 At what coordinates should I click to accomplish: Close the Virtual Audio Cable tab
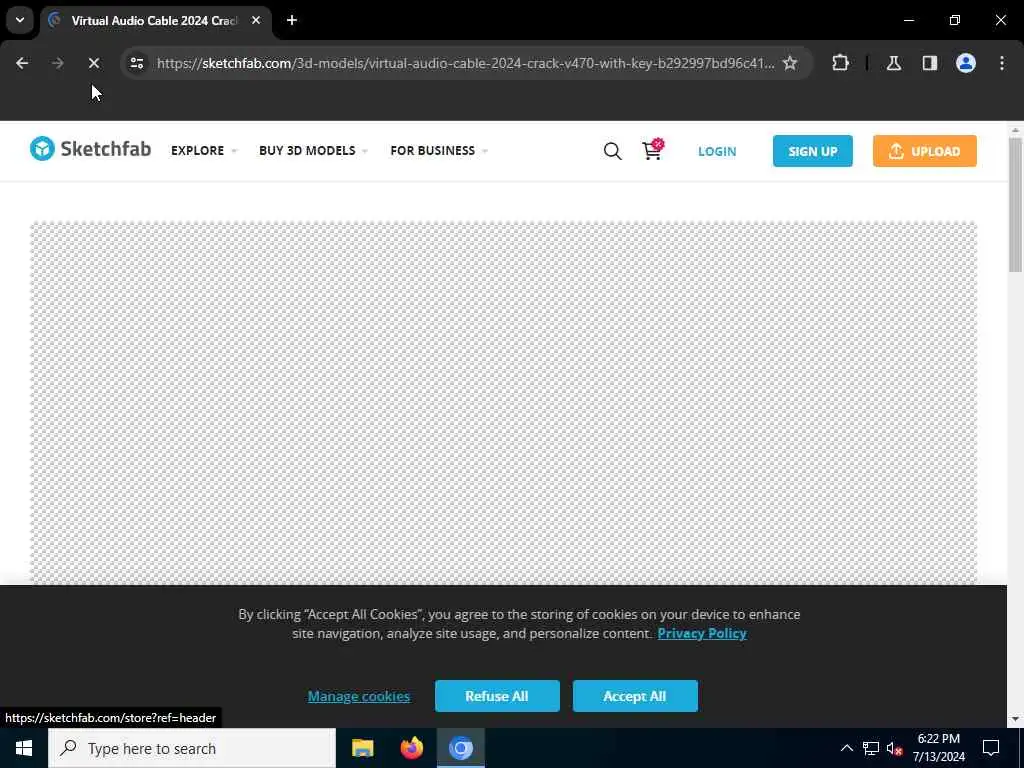pos(256,20)
